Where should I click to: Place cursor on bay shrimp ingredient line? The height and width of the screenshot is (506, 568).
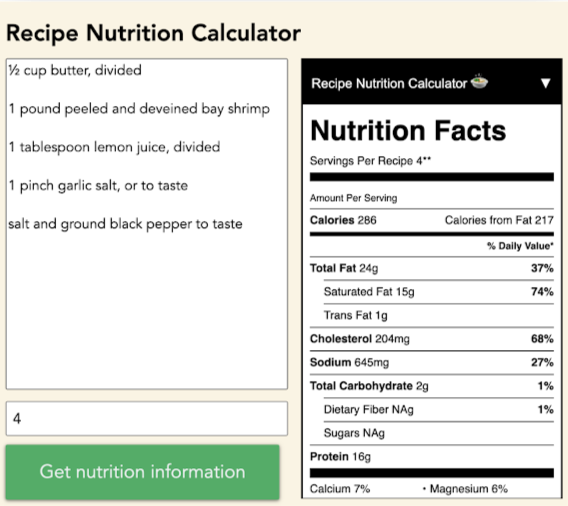[139, 109]
